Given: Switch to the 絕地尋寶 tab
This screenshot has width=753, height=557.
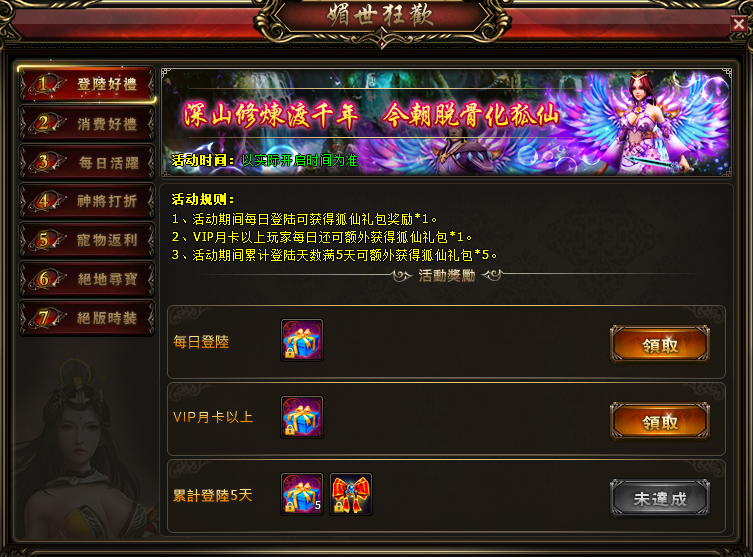Looking at the screenshot, I should [x=87, y=279].
